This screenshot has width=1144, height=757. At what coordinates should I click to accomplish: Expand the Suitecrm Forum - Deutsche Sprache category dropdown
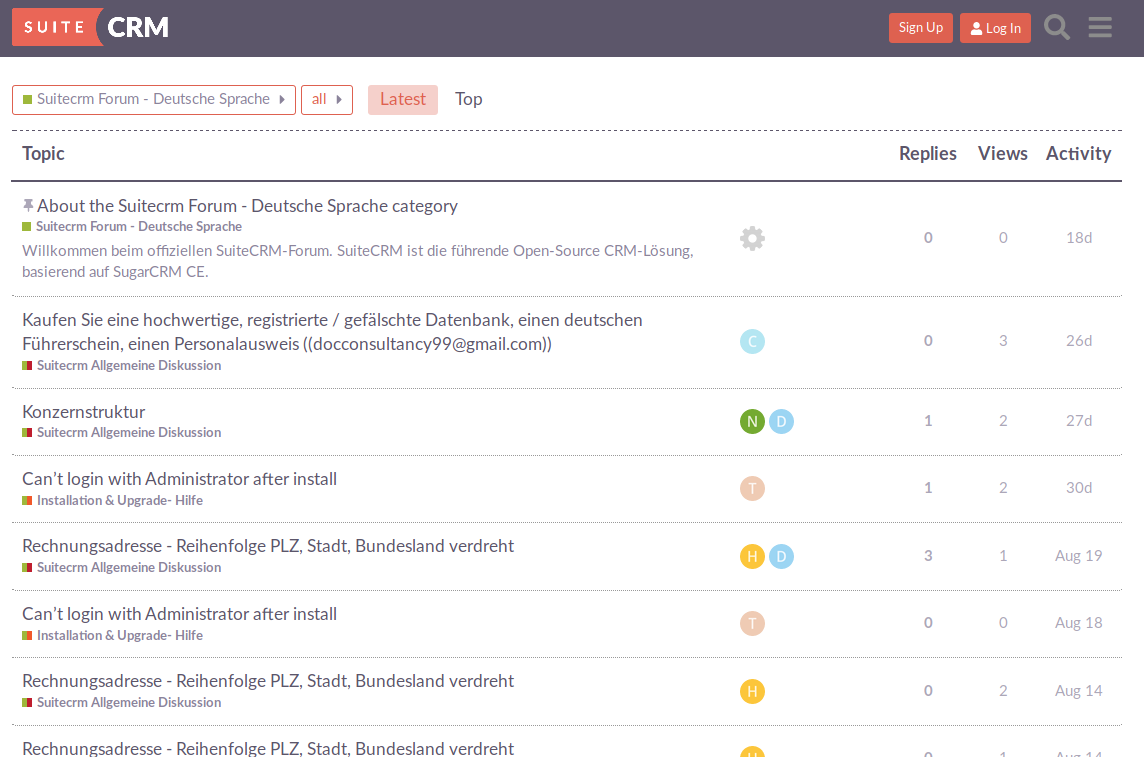click(154, 99)
